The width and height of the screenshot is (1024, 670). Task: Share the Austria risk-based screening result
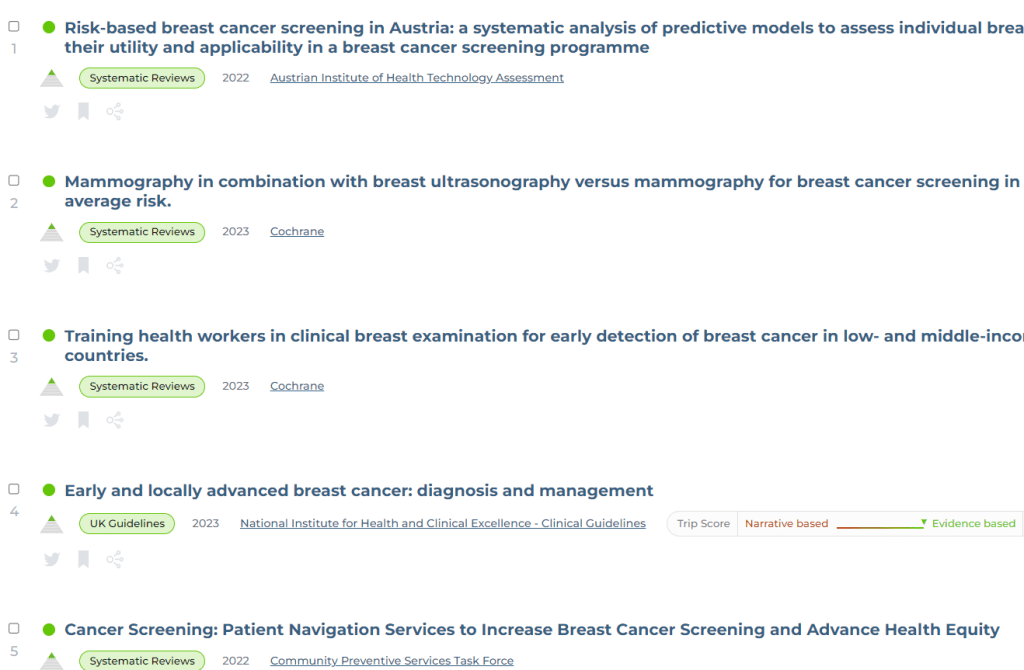pyautogui.click(x=115, y=112)
